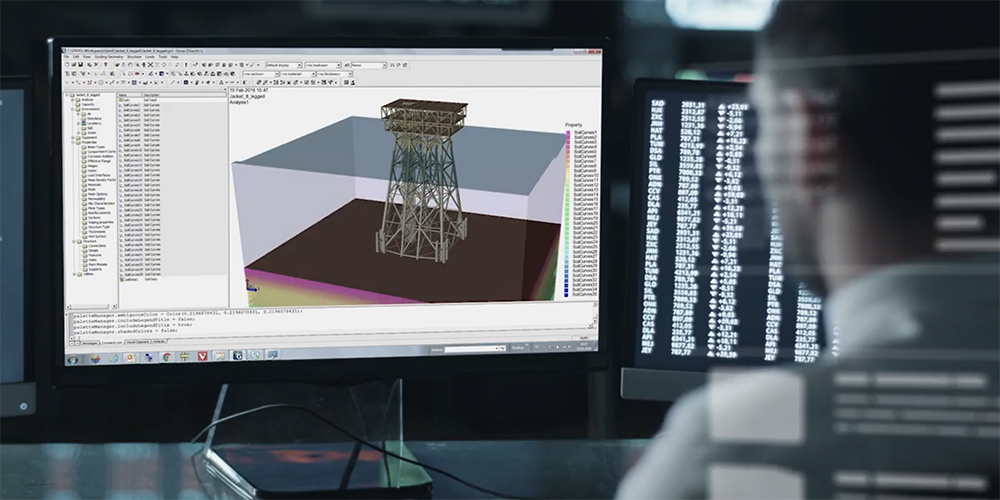Open the View menu
Screen dimensions: 1000x500
(87, 57)
